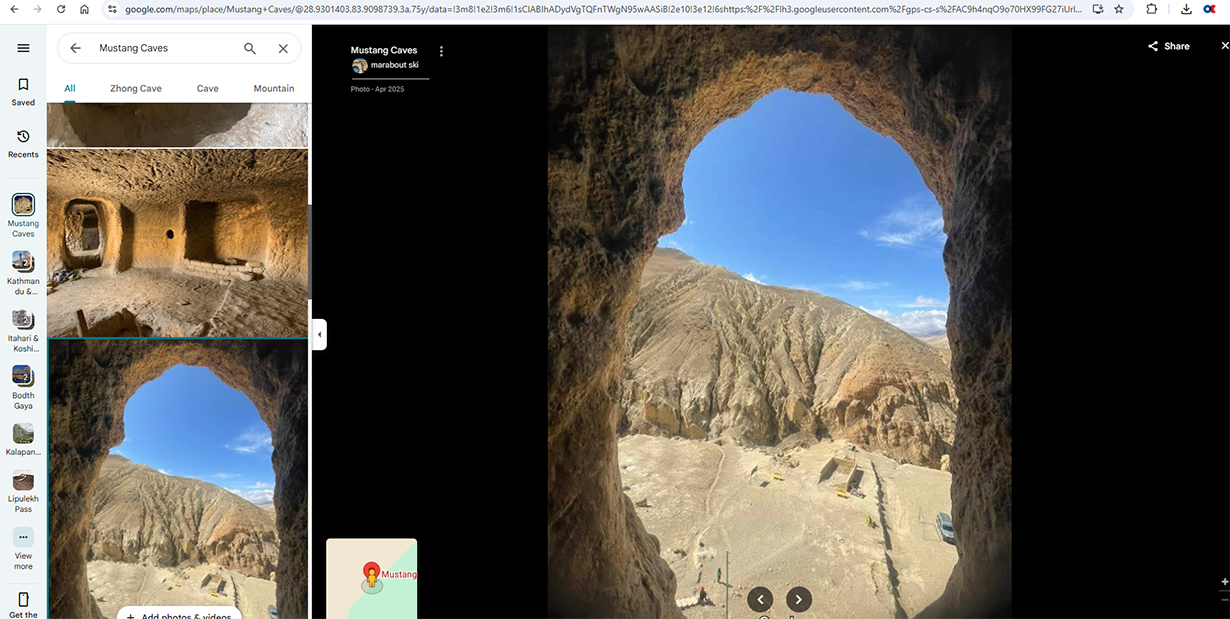Image resolution: width=1230 pixels, height=619 pixels.
Task: Open the Recents panel
Action: pos(23,143)
